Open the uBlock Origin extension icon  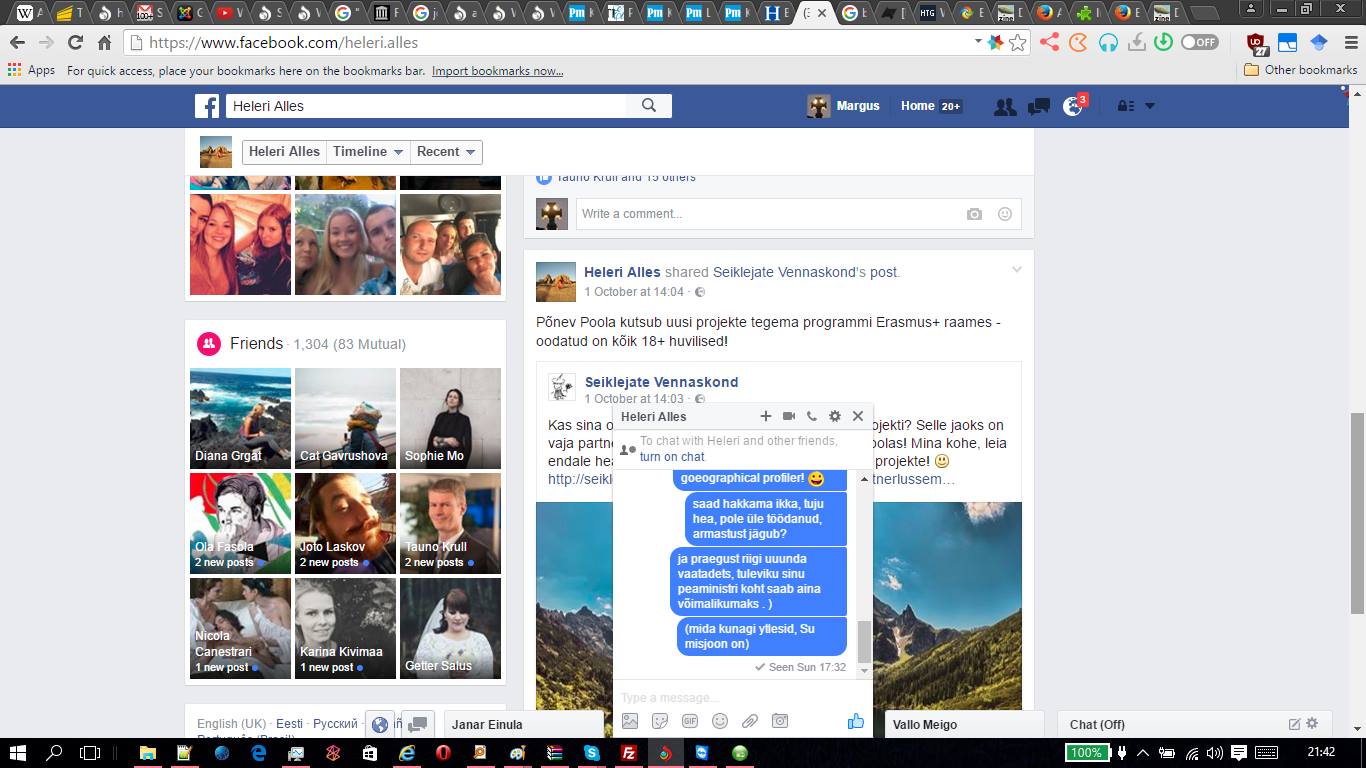tap(1256, 43)
